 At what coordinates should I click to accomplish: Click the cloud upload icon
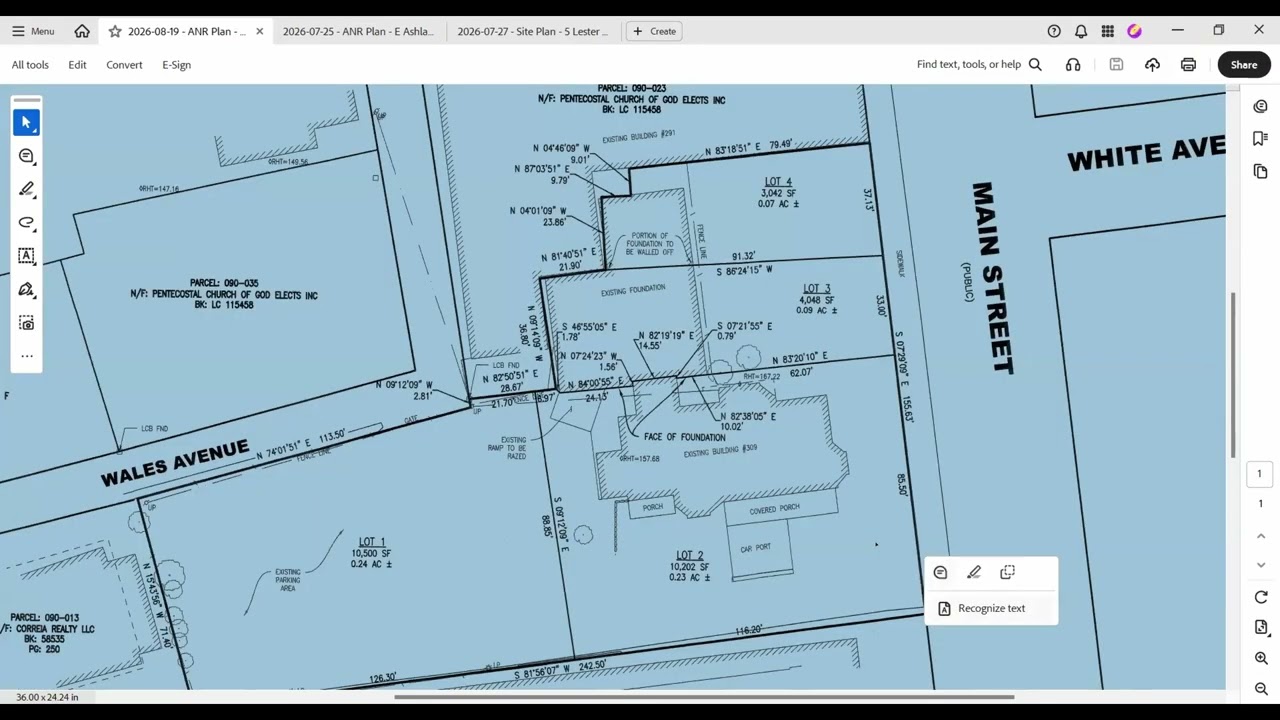(x=1152, y=65)
